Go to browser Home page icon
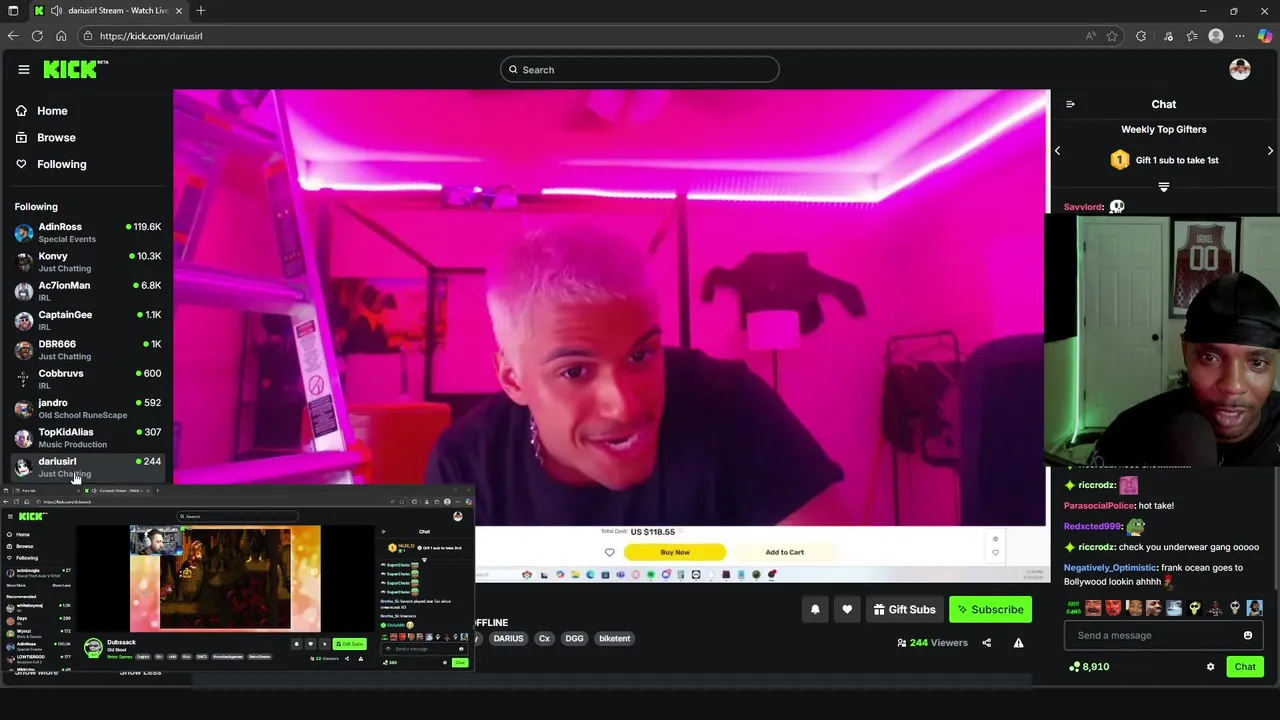The width and height of the screenshot is (1280, 720). (61, 36)
